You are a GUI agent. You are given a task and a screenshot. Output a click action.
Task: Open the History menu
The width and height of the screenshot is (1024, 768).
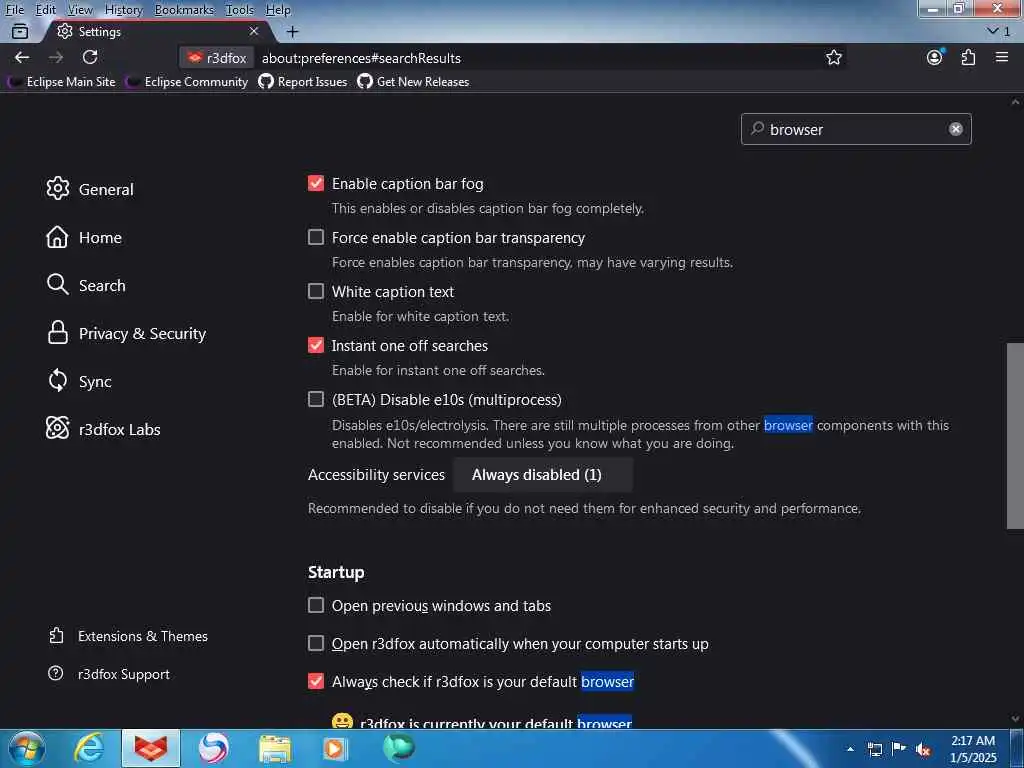[x=123, y=10]
